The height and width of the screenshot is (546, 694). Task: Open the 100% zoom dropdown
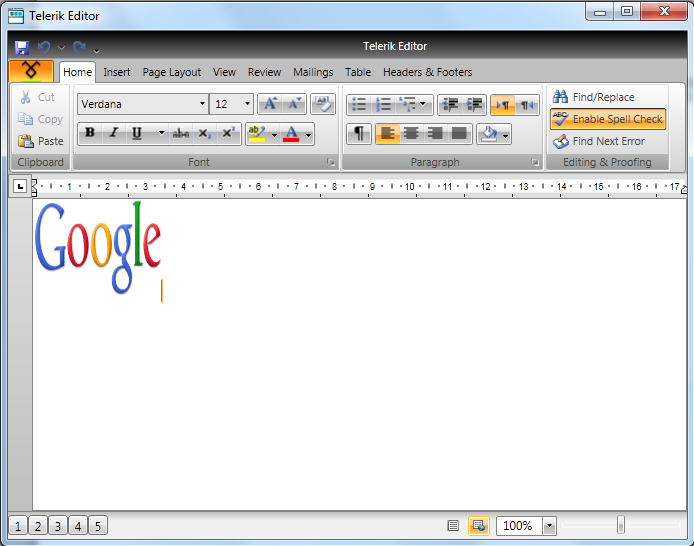[x=549, y=526]
